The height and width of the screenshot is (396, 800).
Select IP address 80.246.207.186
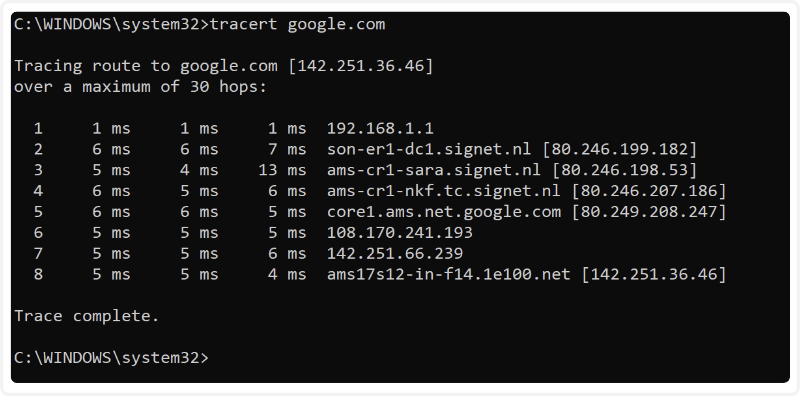point(648,191)
